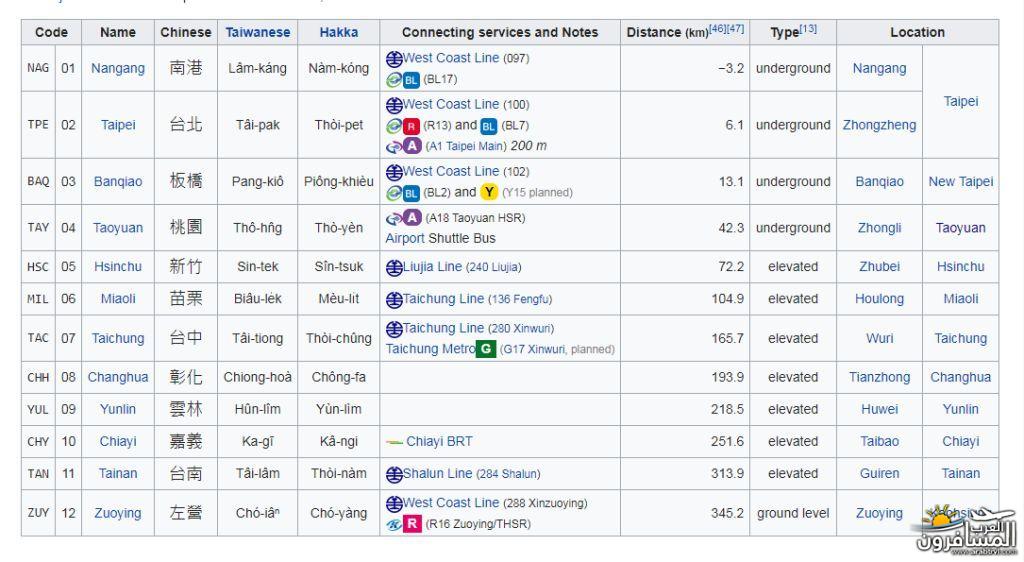1024x562 pixels.
Task: Click the green G17 Taichung Metro badge
Action: point(486,349)
